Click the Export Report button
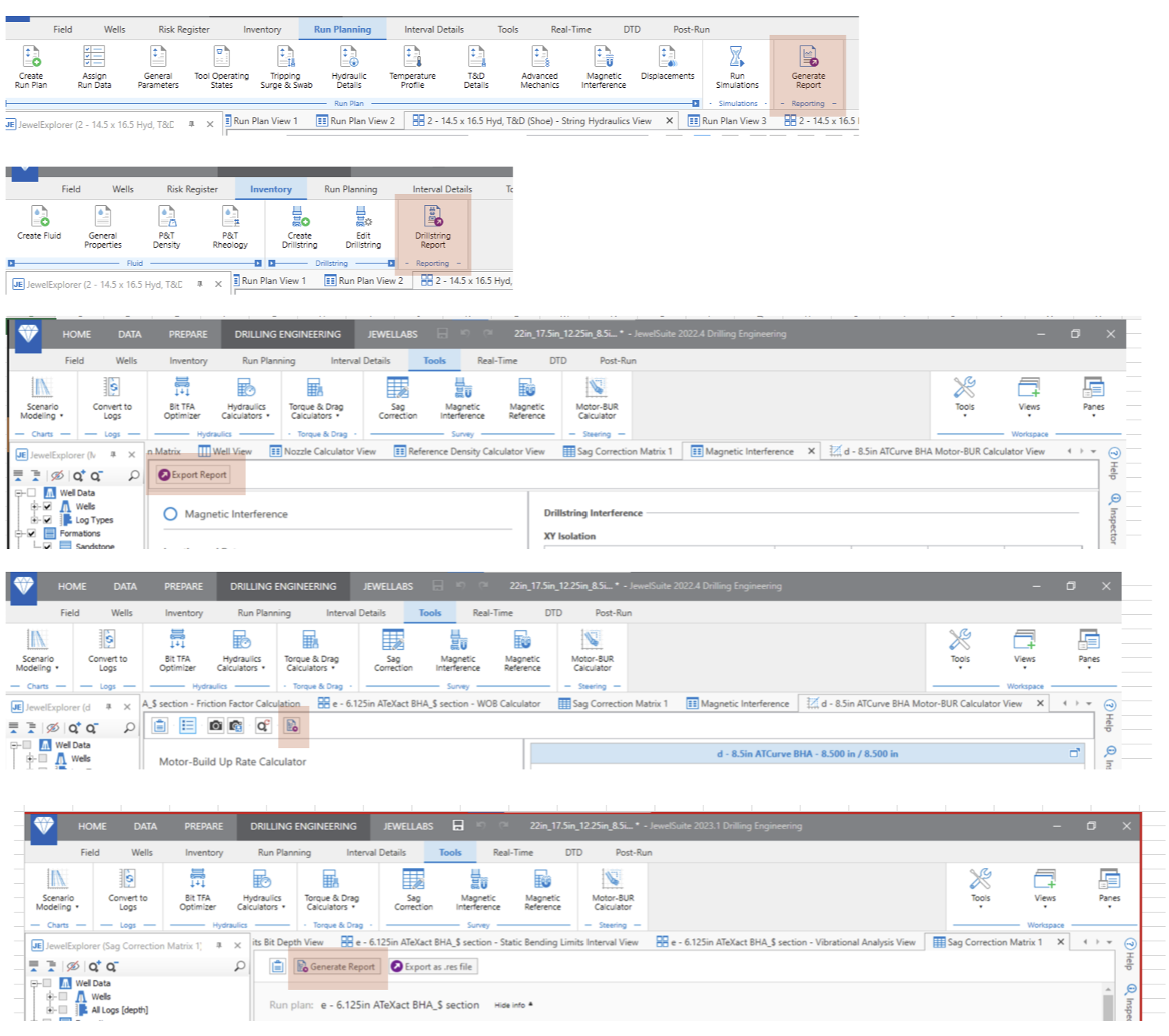 [192, 475]
